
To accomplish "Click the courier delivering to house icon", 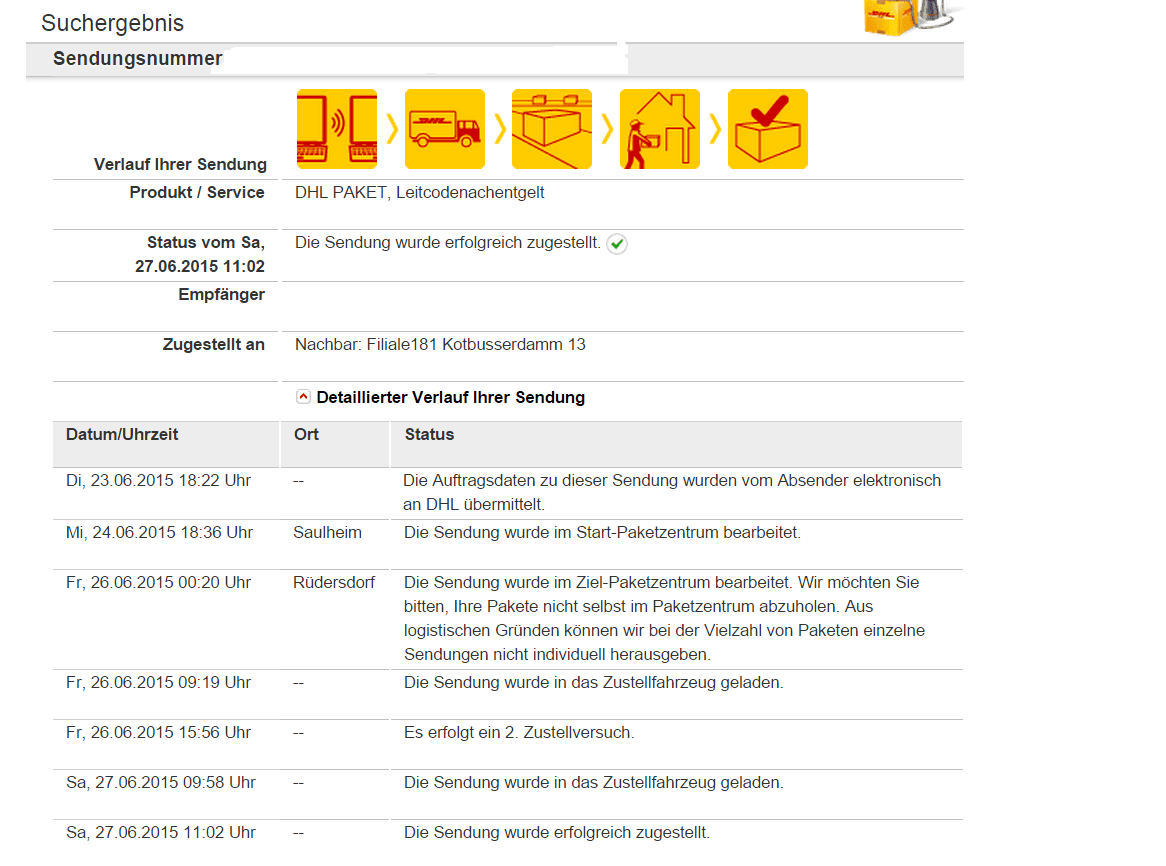I will tap(660, 129).
